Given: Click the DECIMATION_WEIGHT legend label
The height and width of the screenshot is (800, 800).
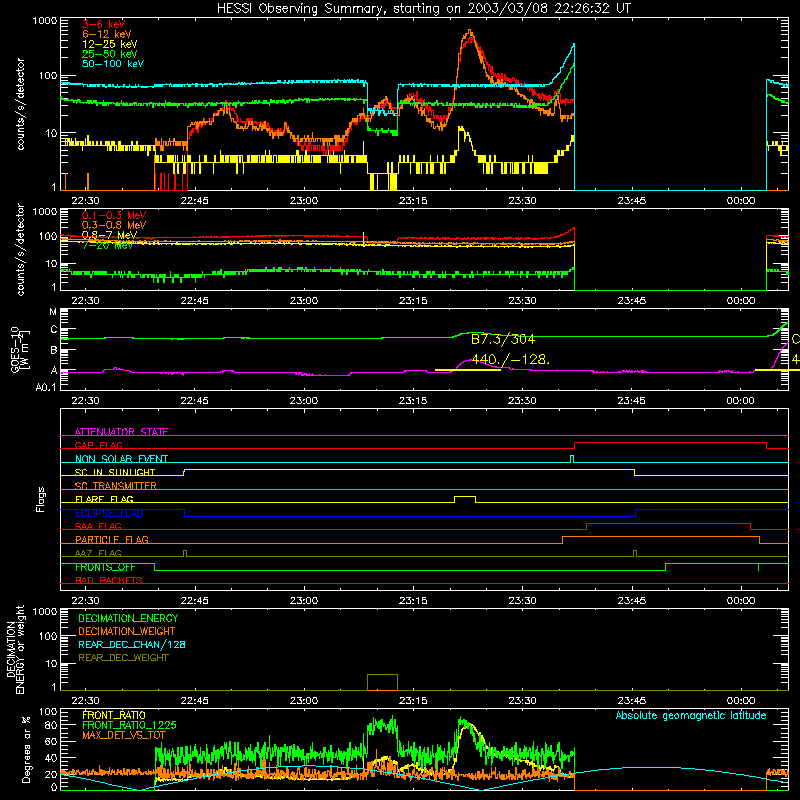Looking at the screenshot, I should tap(127, 631).
